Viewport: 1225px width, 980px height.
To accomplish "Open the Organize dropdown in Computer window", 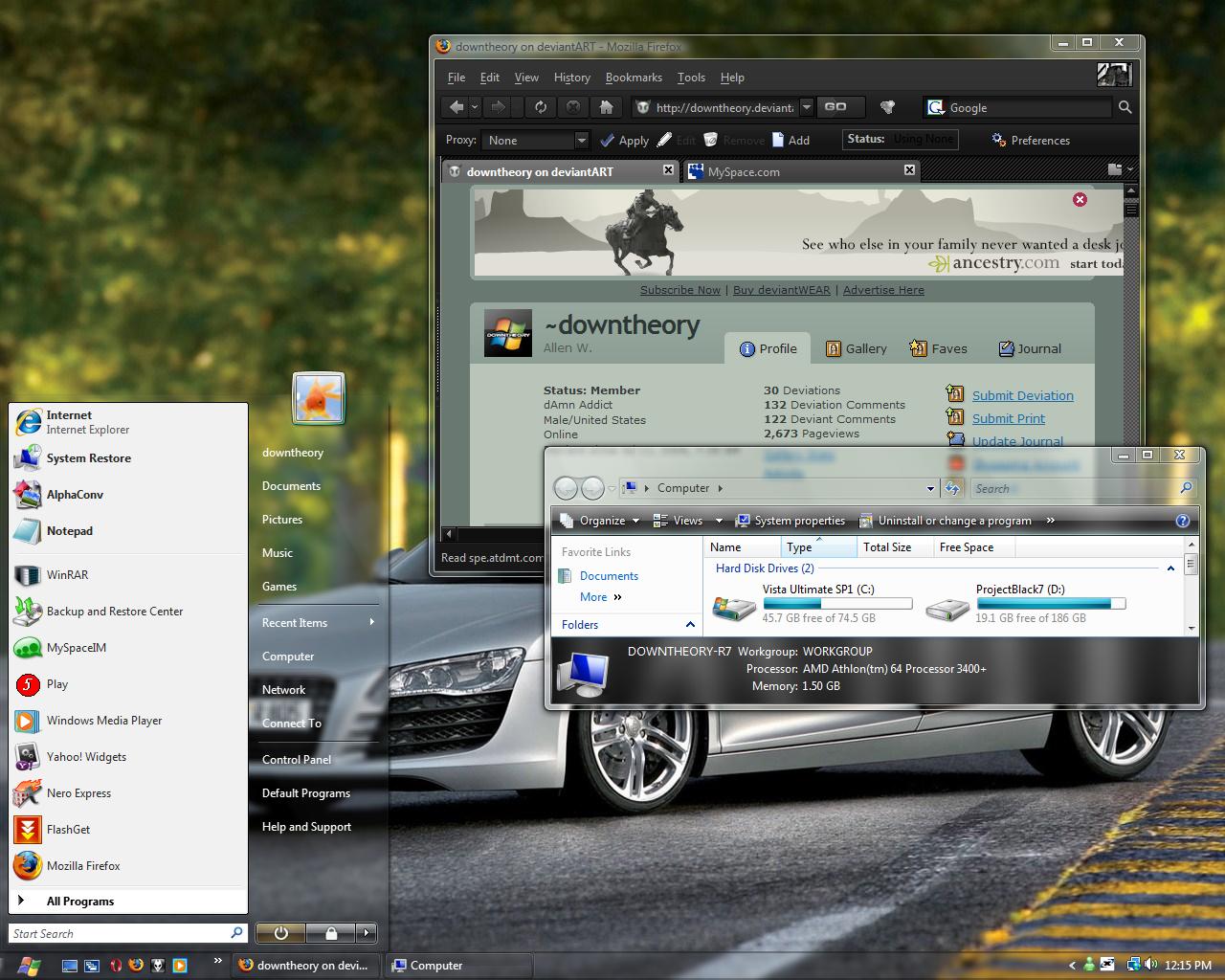I will coord(600,521).
